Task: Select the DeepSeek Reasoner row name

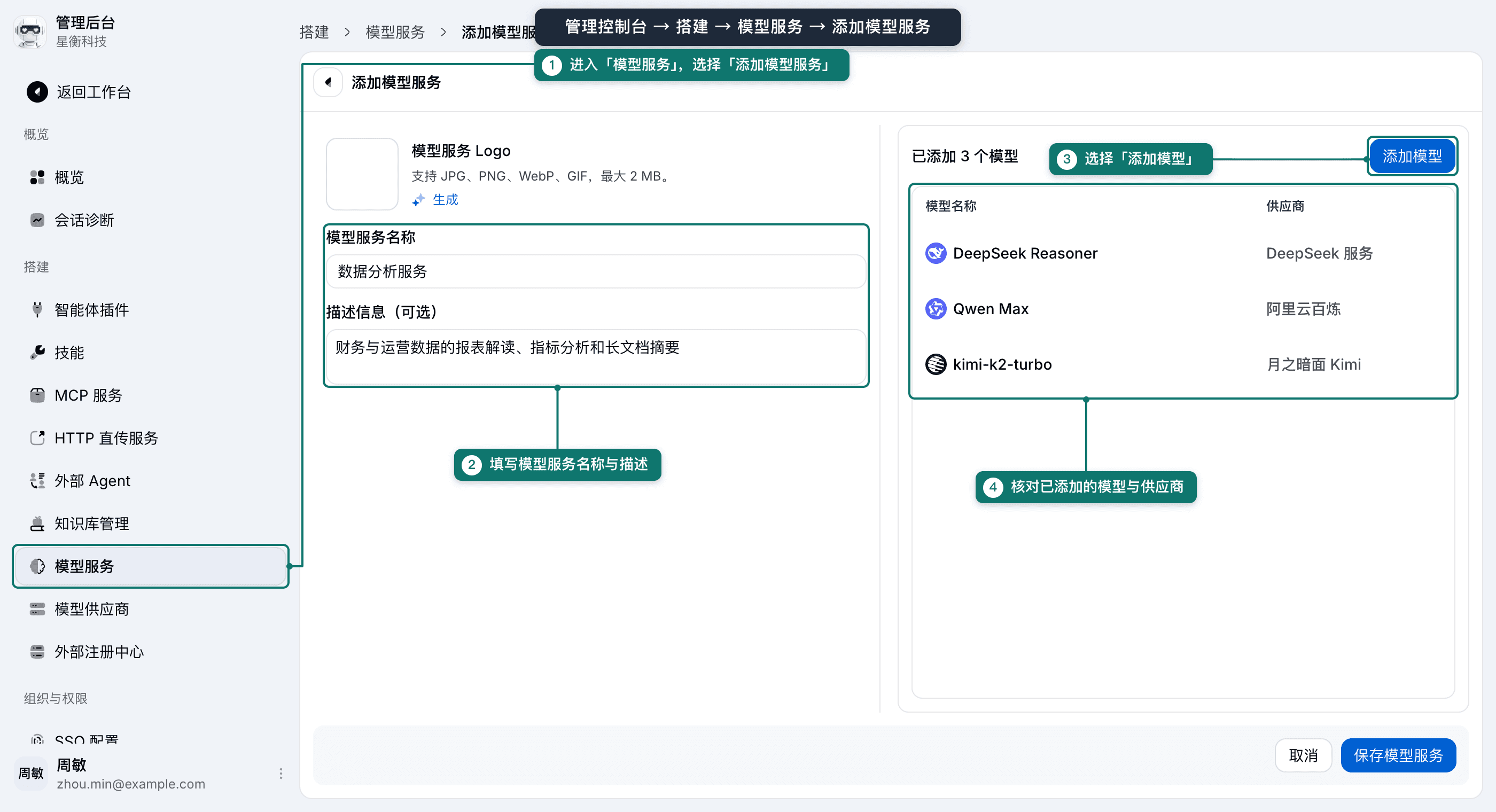Action: tap(1025, 253)
